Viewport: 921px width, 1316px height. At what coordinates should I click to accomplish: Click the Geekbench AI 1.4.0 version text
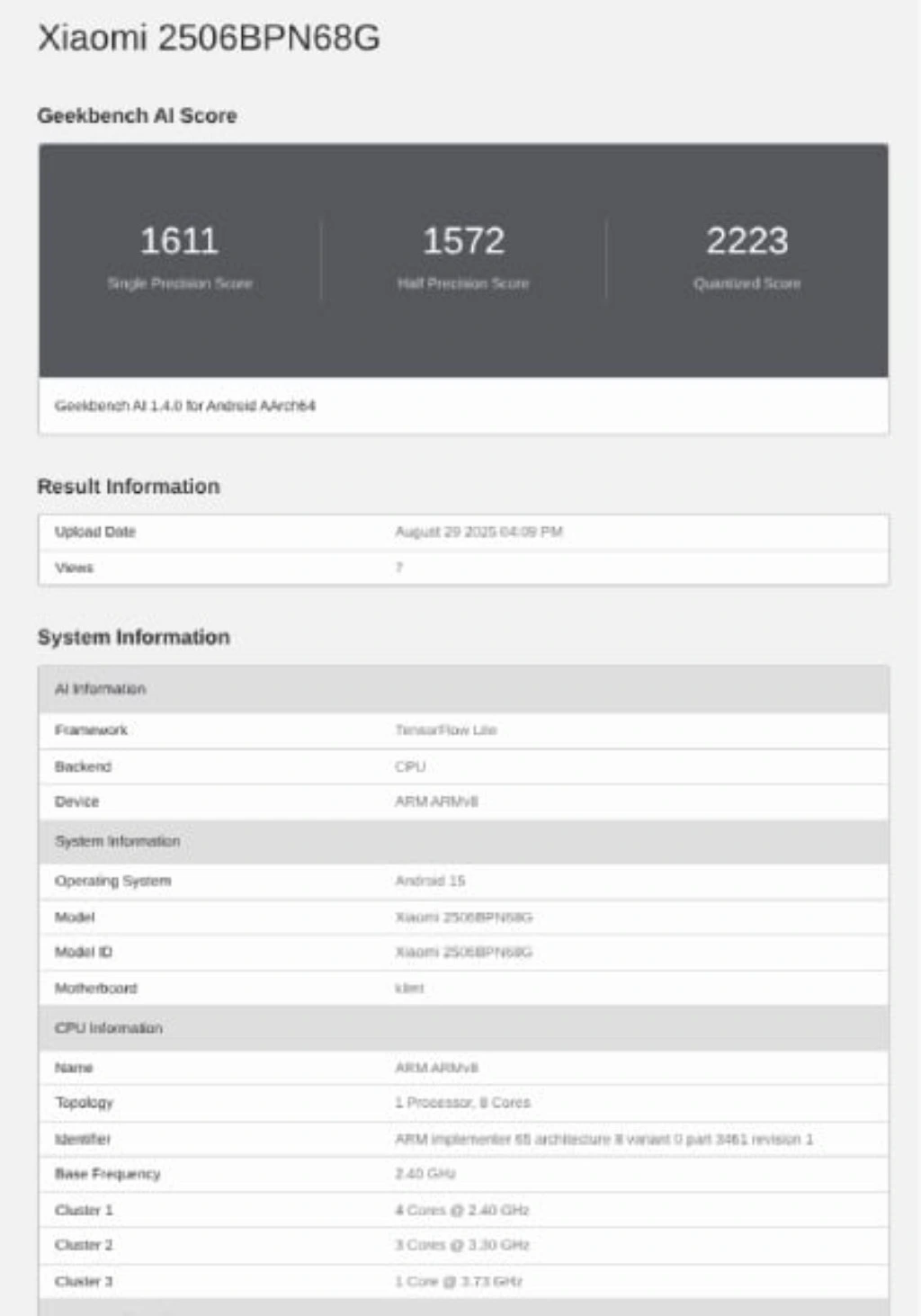click(184, 406)
